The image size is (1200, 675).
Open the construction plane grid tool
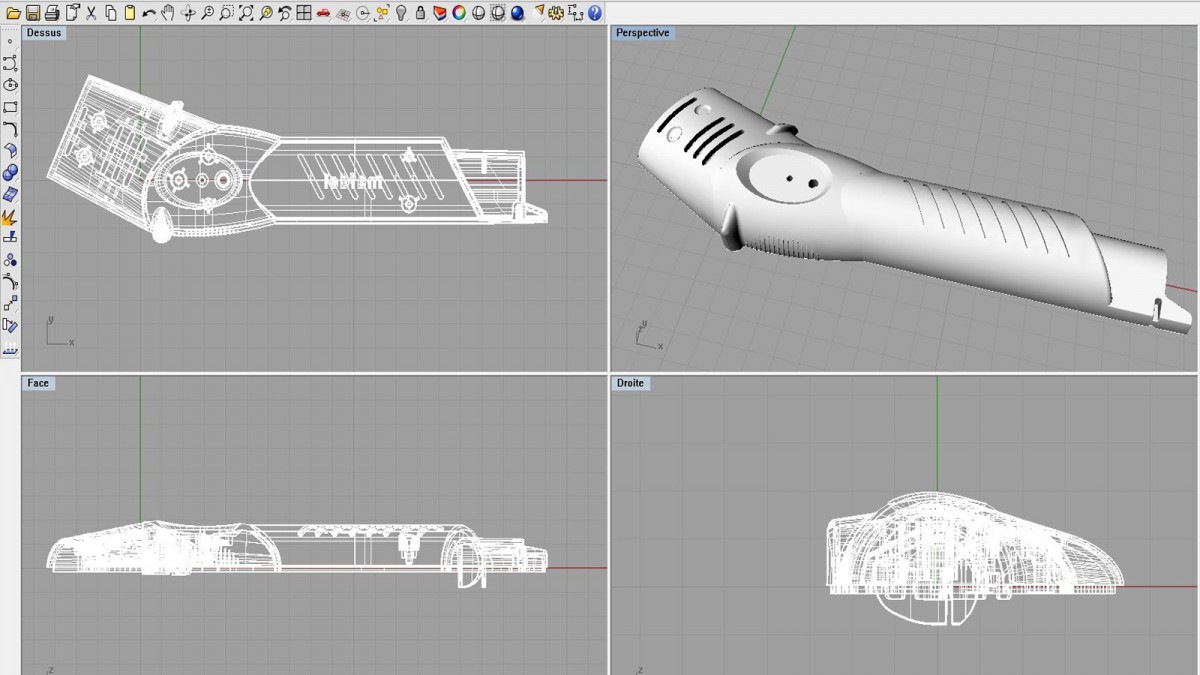tap(343, 13)
